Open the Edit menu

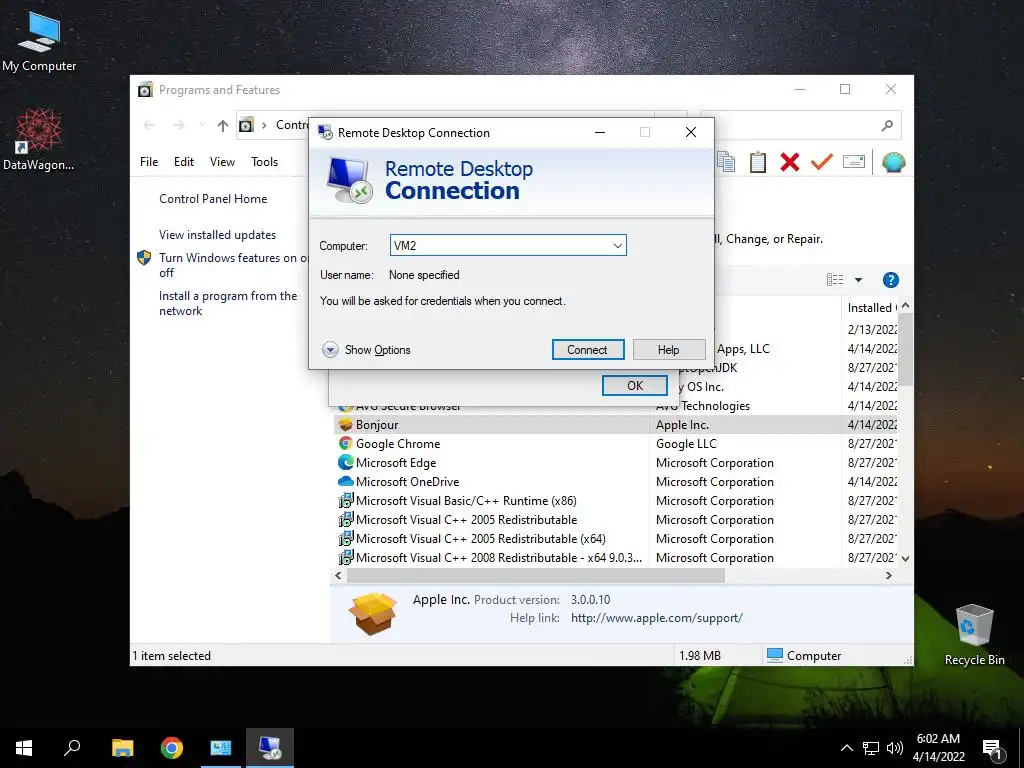(x=184, y=161)
